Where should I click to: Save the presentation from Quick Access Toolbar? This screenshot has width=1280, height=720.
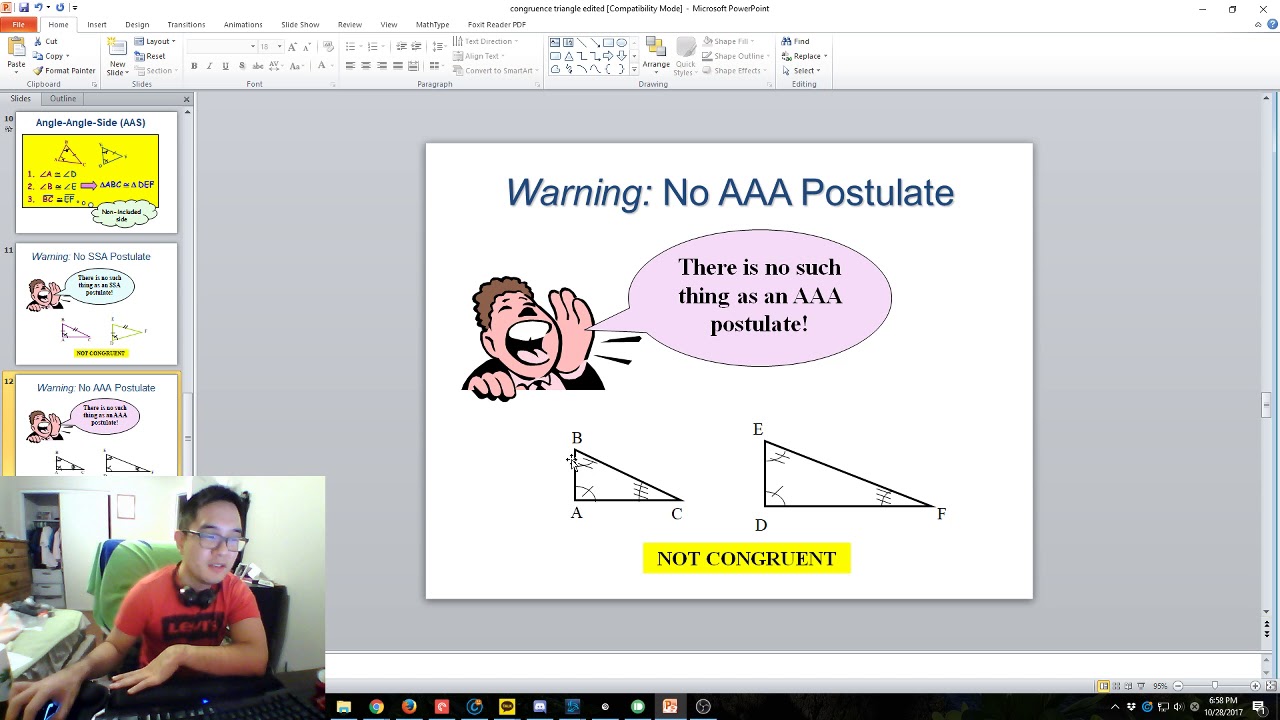click(23, 8)
